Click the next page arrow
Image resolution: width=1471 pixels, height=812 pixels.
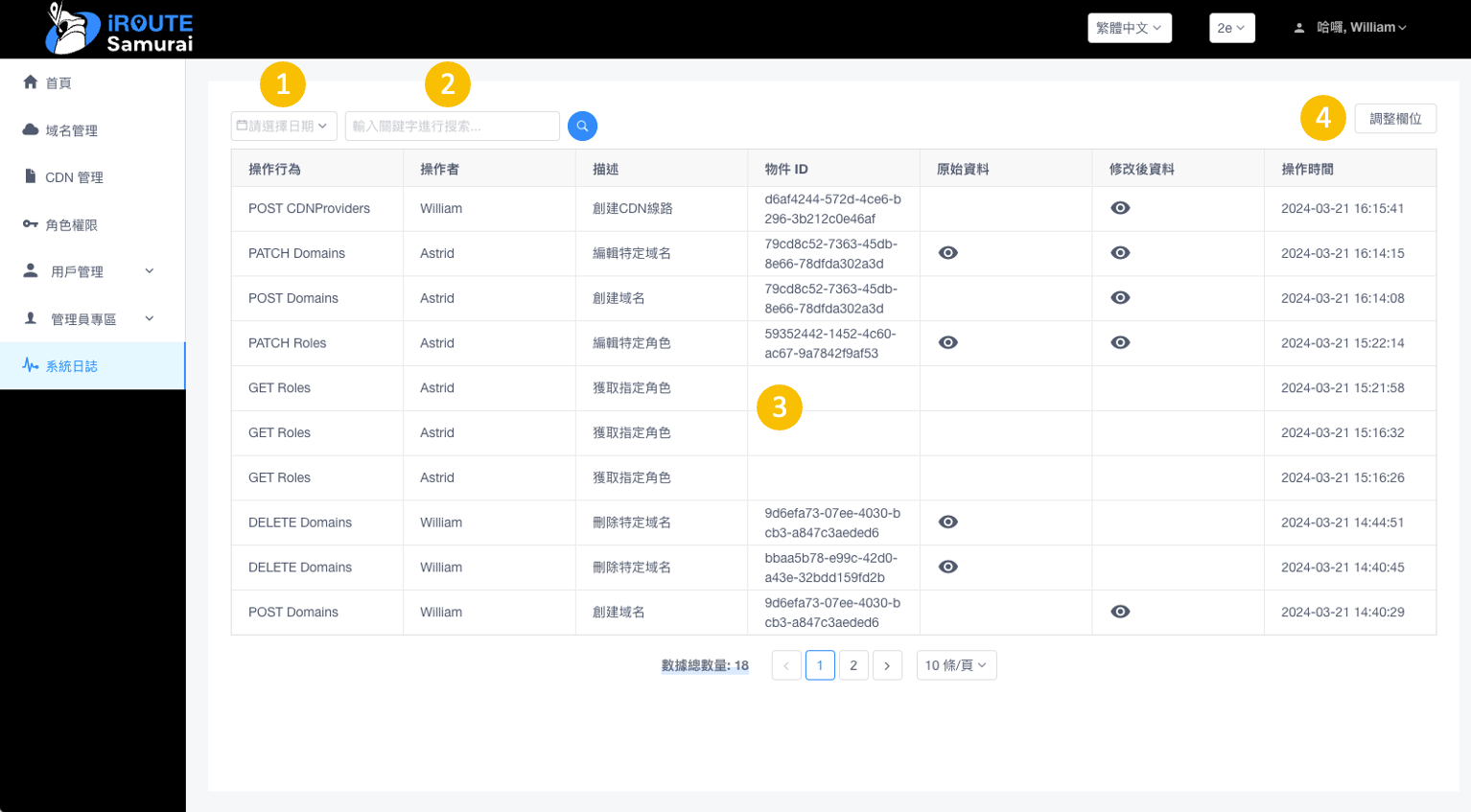887,665
